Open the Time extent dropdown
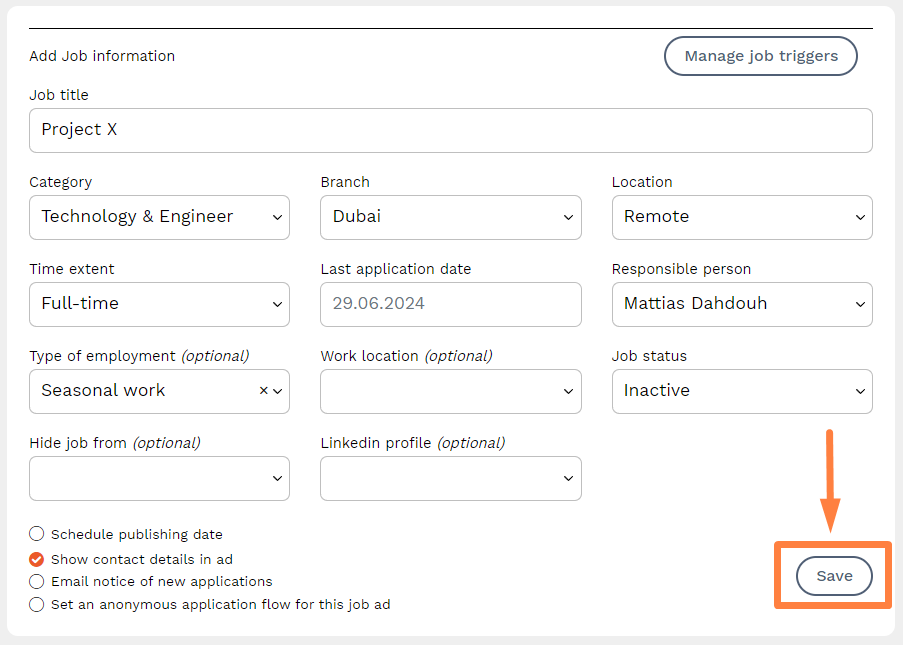 [159, 304]
